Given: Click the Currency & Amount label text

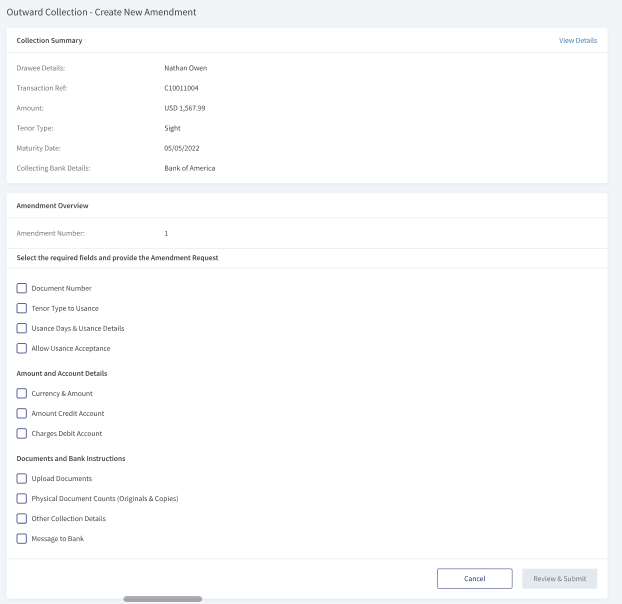Looking at the screenshot, I should point(62,393).
